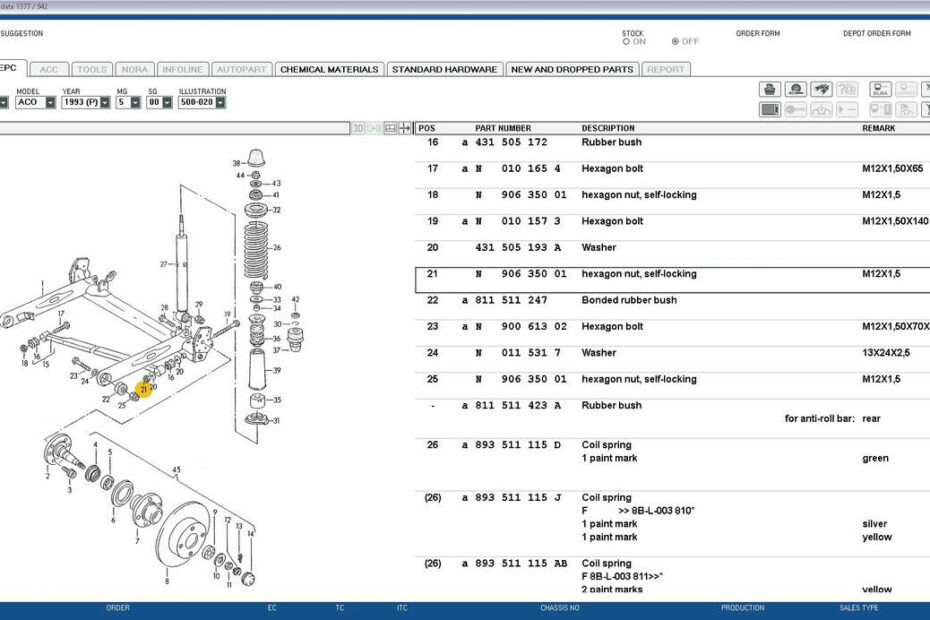The width and height of the screenshot is (930, 620).
Task: Open search with the binoculars icon
Action: click(821, 90)
